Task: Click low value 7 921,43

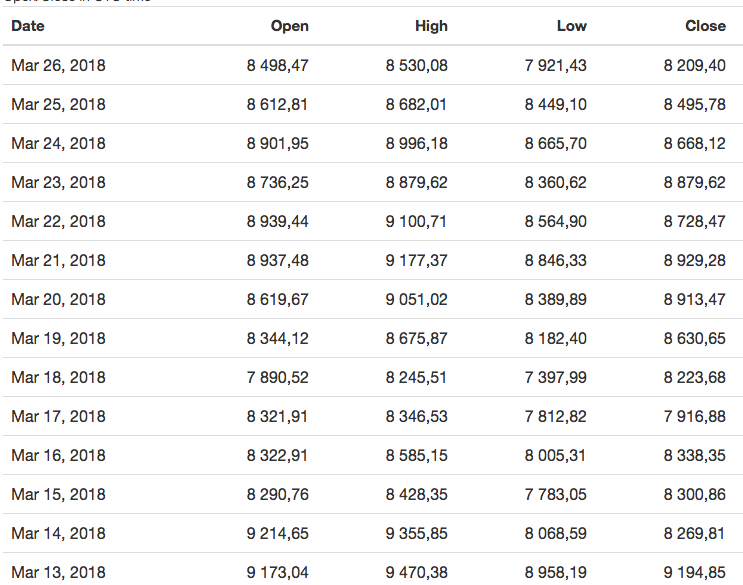Action: coord(555,65)
